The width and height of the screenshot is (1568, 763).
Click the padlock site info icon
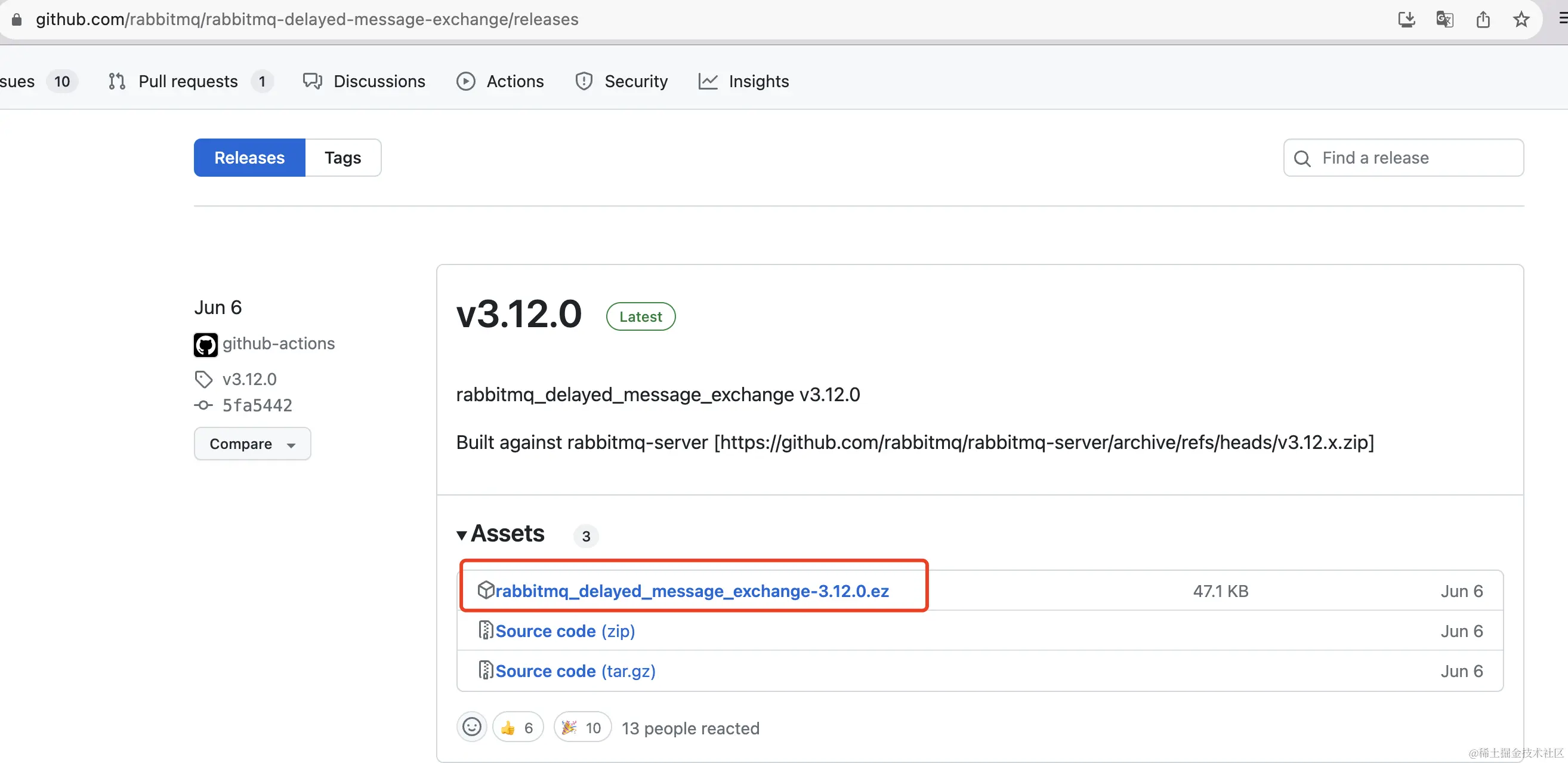point(17,20)
